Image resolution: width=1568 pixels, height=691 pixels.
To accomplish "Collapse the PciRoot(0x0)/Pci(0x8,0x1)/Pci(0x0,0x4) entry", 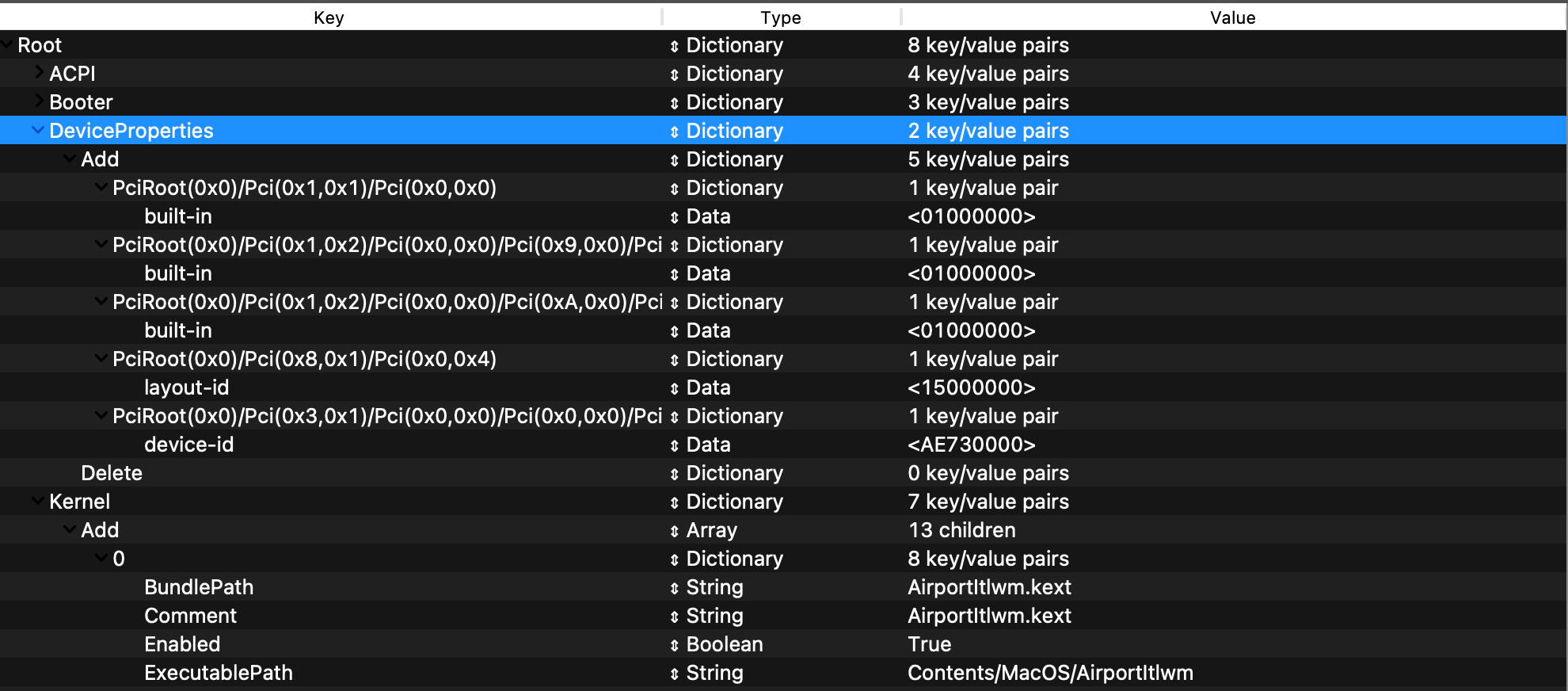I will (x=101, y=358).
